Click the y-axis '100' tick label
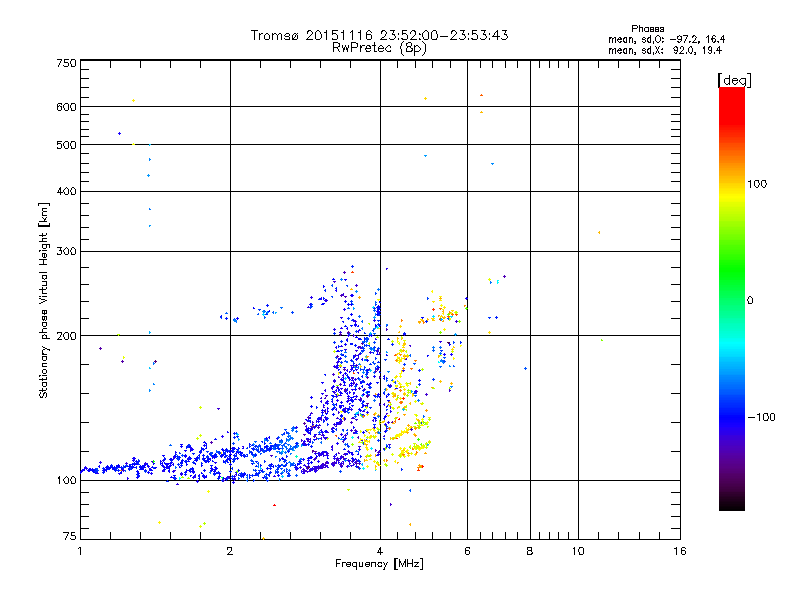This screenshot has height=600, width=800. pos(66,480)
